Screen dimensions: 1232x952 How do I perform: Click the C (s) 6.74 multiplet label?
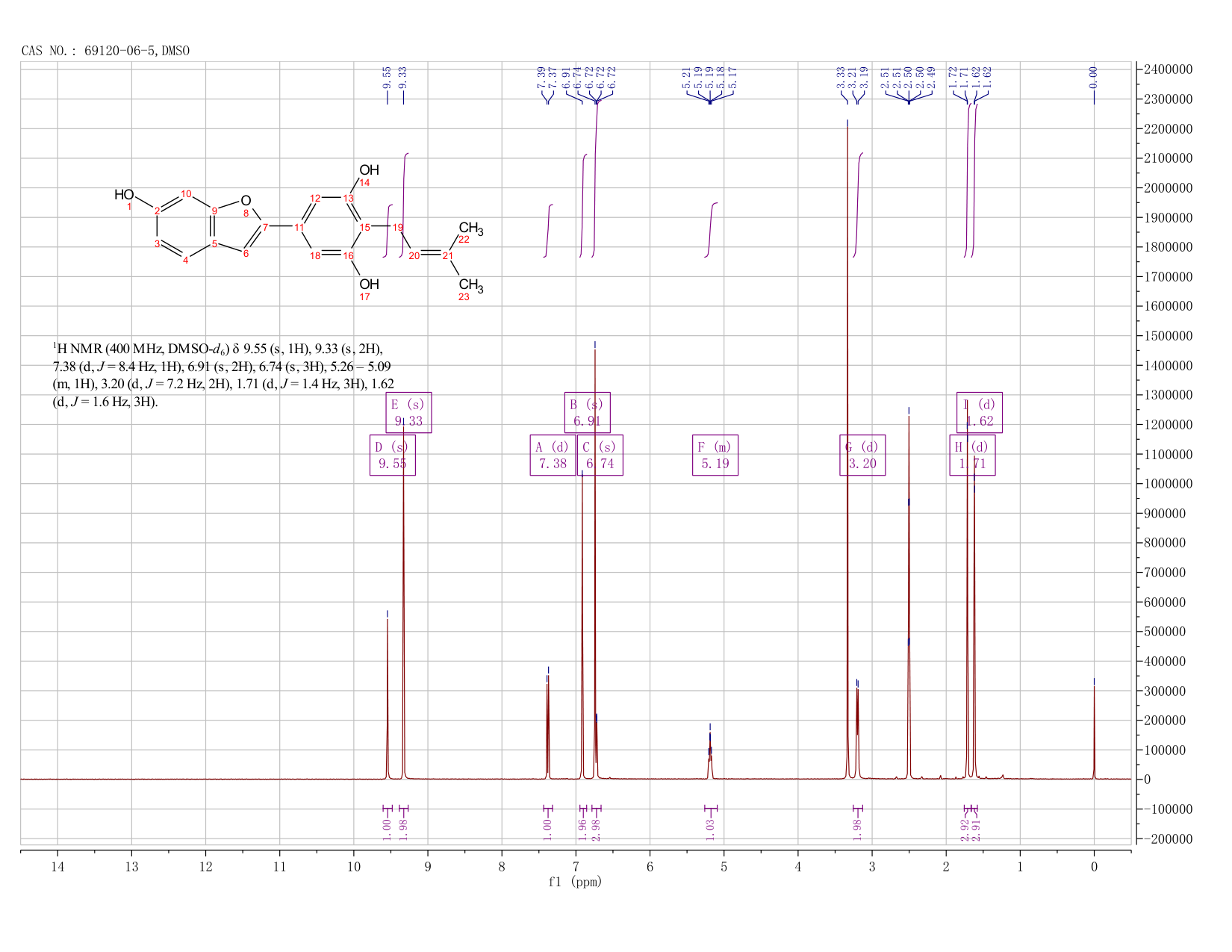coord(600,455)
